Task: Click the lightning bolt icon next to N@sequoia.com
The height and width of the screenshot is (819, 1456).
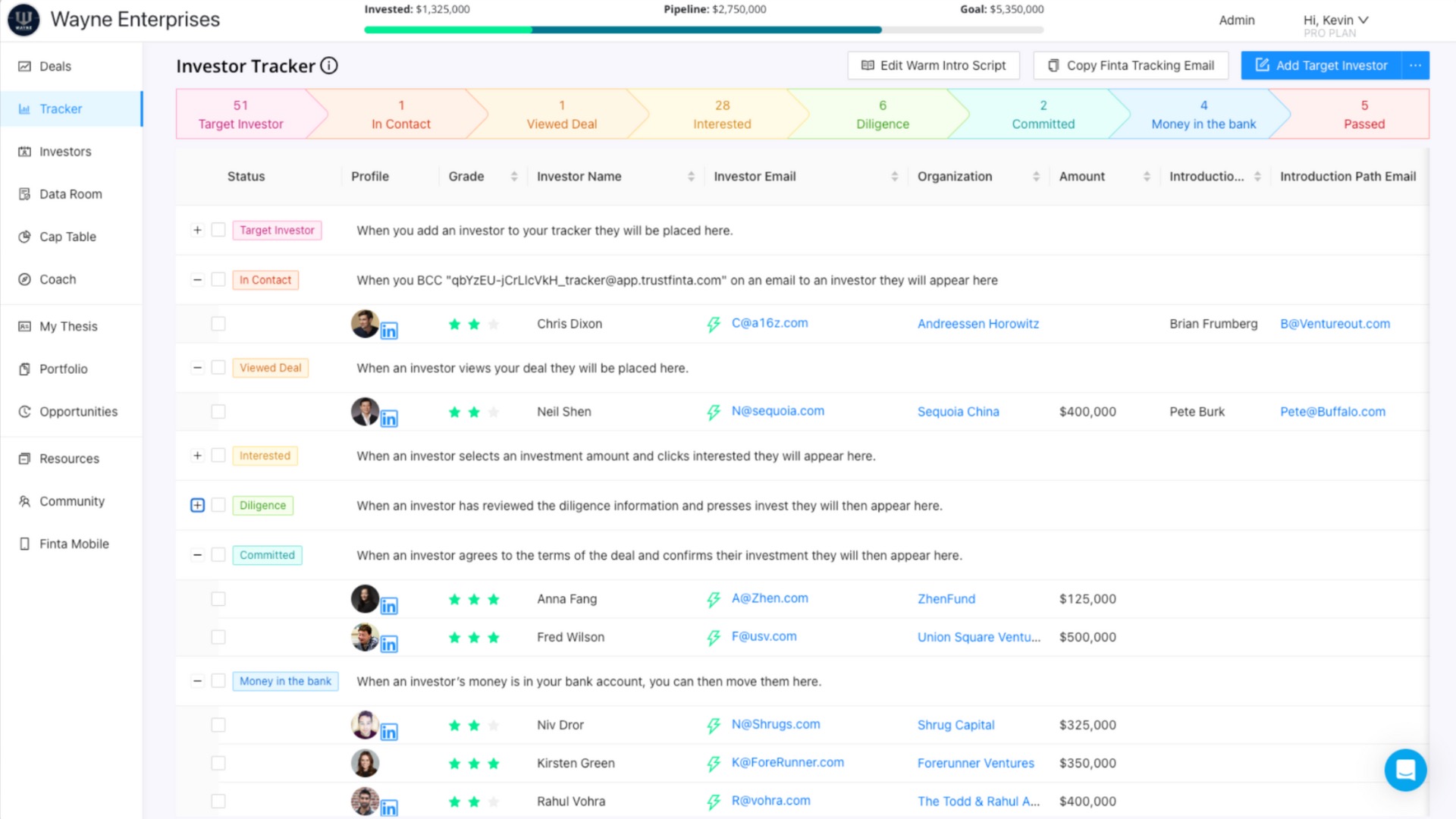Action: [x=714, y=413]
